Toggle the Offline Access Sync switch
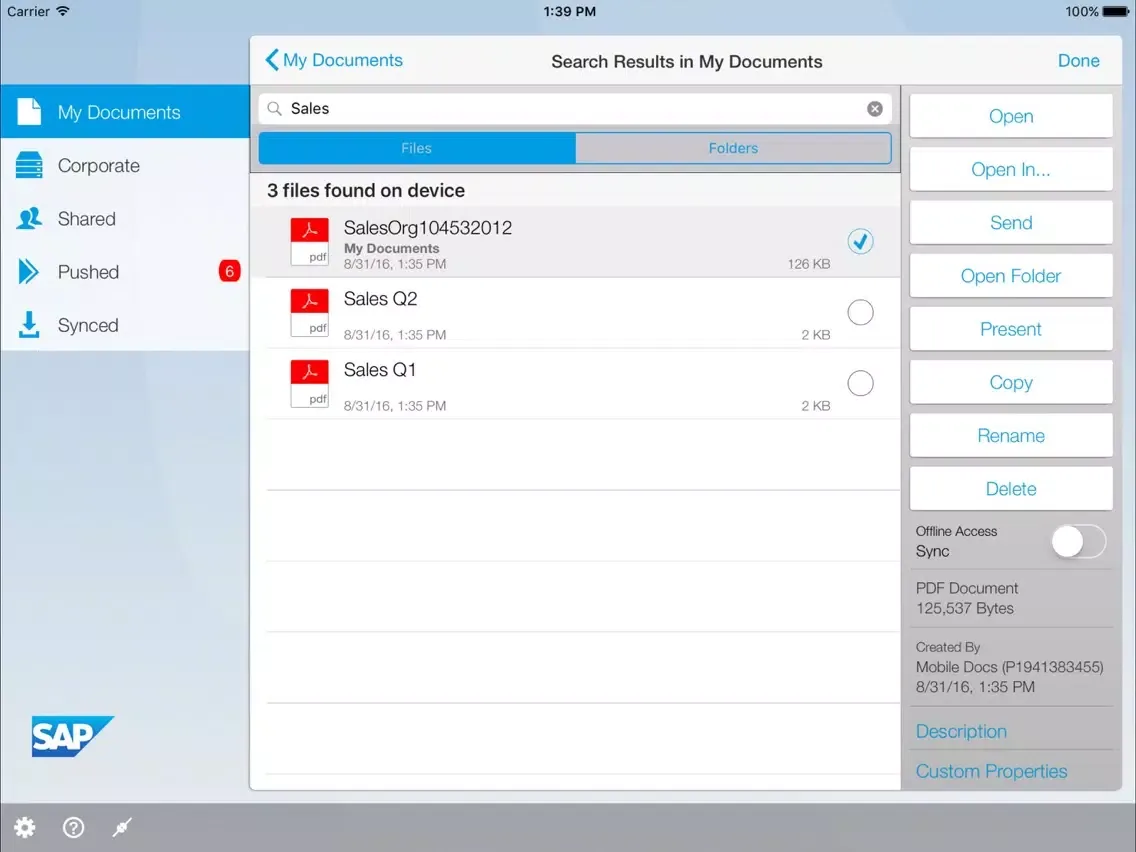This screenshot has width=1136, height=852. click(1079, 541)
